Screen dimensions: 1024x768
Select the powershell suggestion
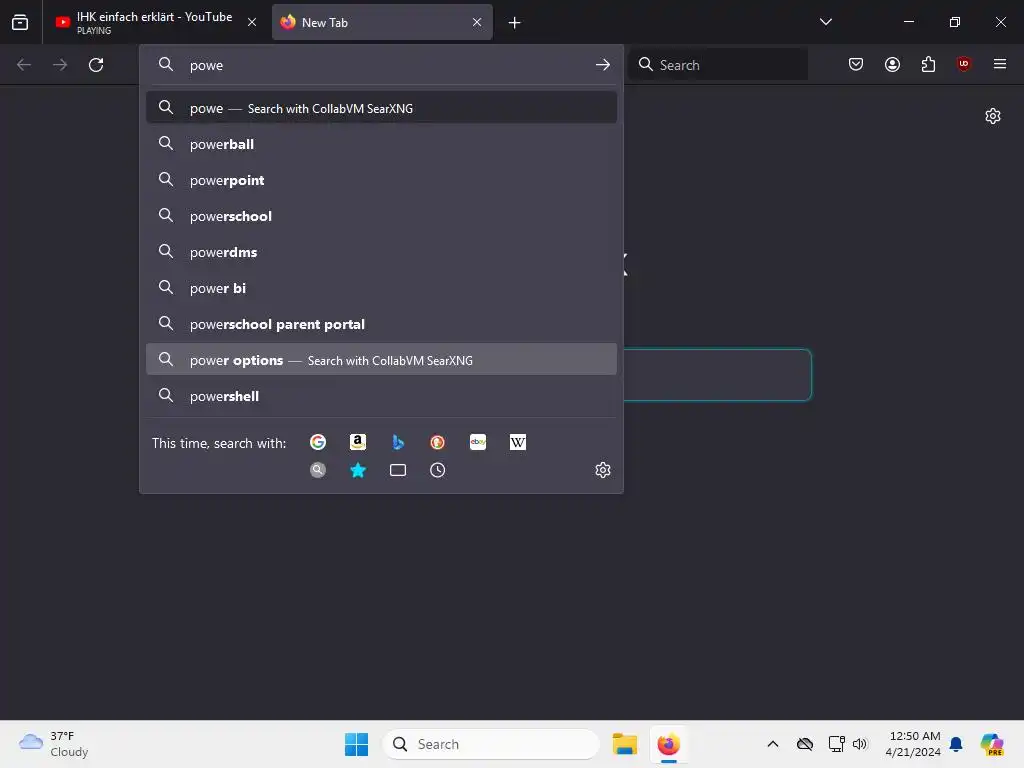pyautogui.click(x=381, y=395)
